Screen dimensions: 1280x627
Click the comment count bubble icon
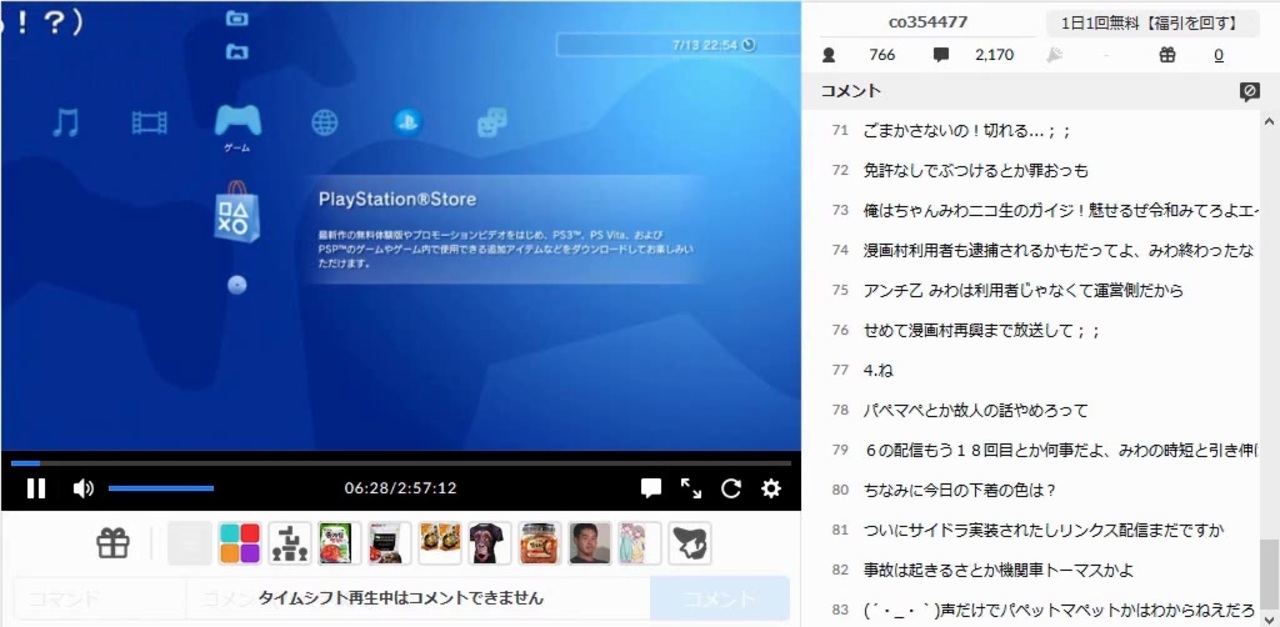point(941,55)
